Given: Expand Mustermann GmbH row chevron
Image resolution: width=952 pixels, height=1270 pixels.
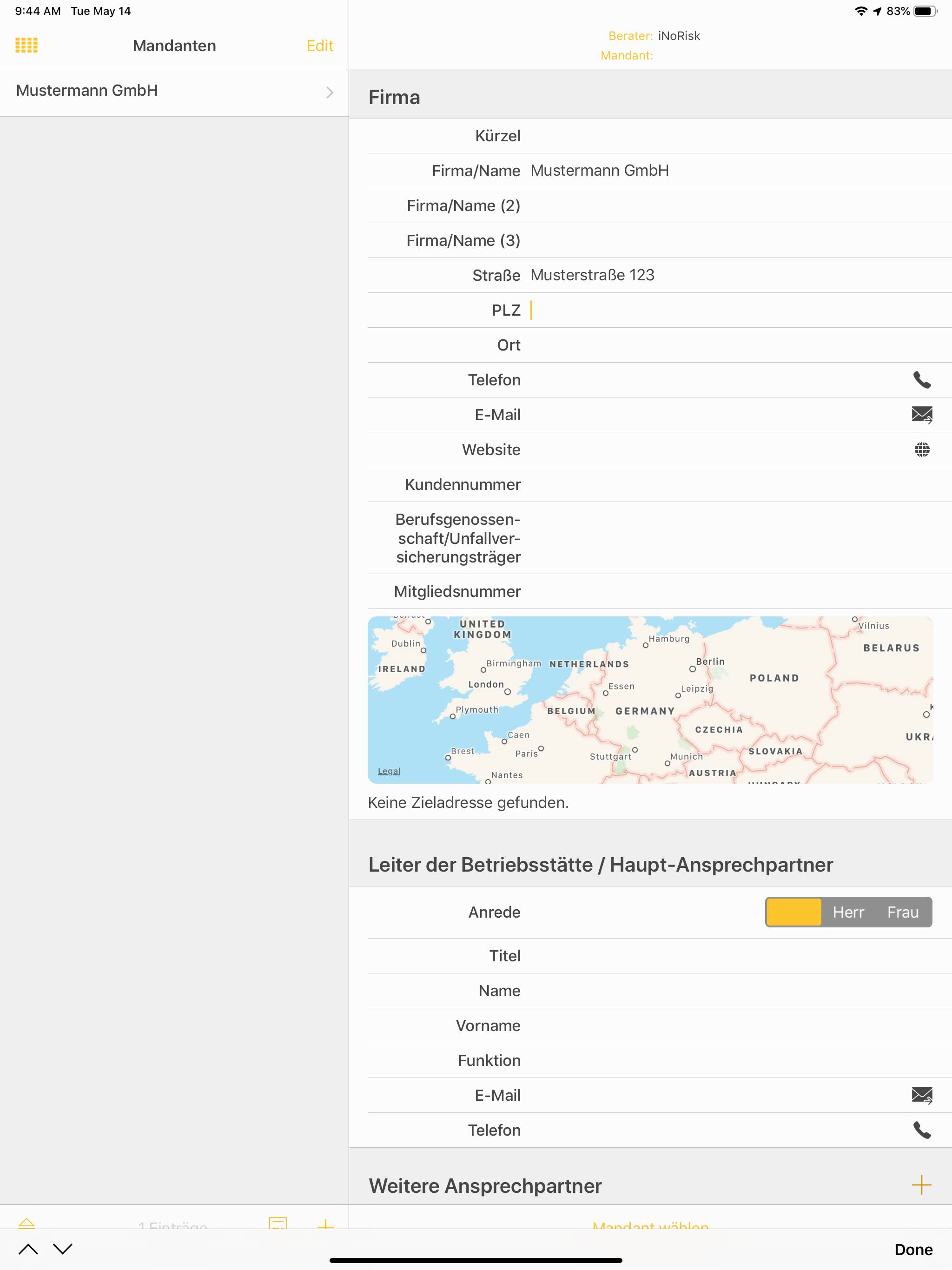Looking at the screenshot, I should tap(330, 93).
